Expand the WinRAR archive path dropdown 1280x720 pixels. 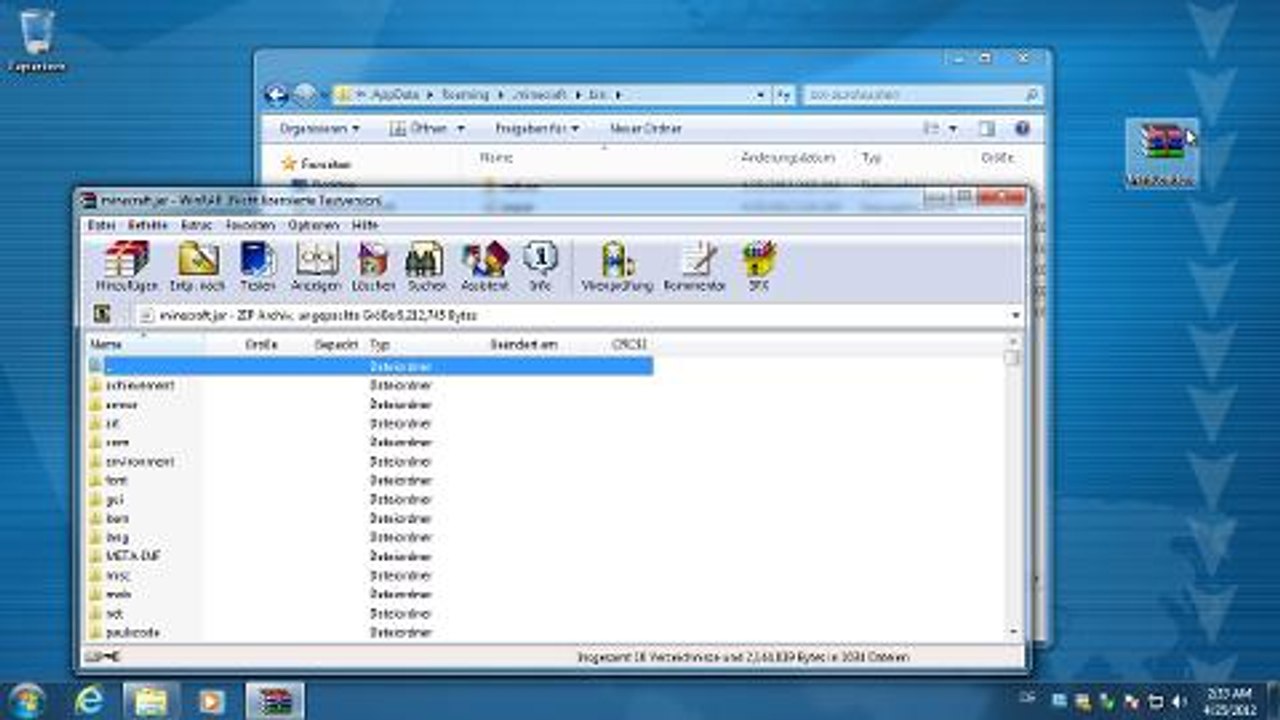pyautogui.click(x=1016, y=315)
